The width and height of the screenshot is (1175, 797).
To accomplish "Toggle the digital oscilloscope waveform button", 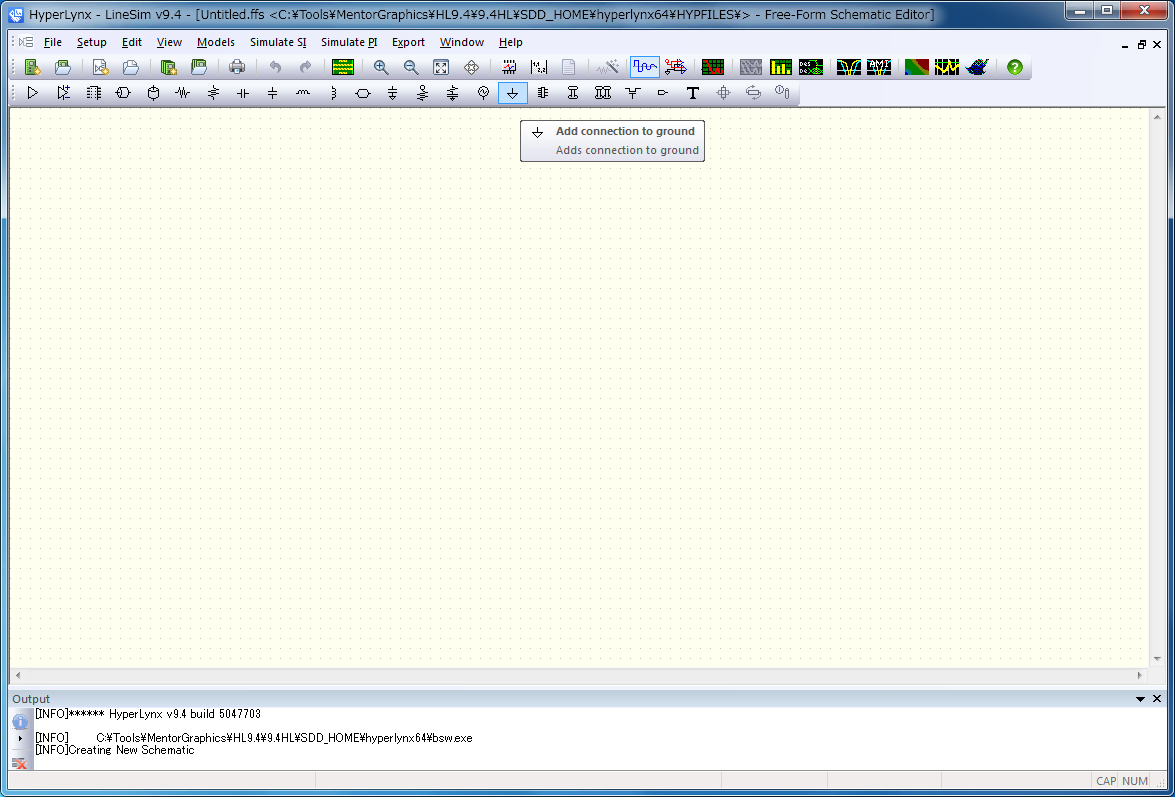I will [x=645, y=67].
